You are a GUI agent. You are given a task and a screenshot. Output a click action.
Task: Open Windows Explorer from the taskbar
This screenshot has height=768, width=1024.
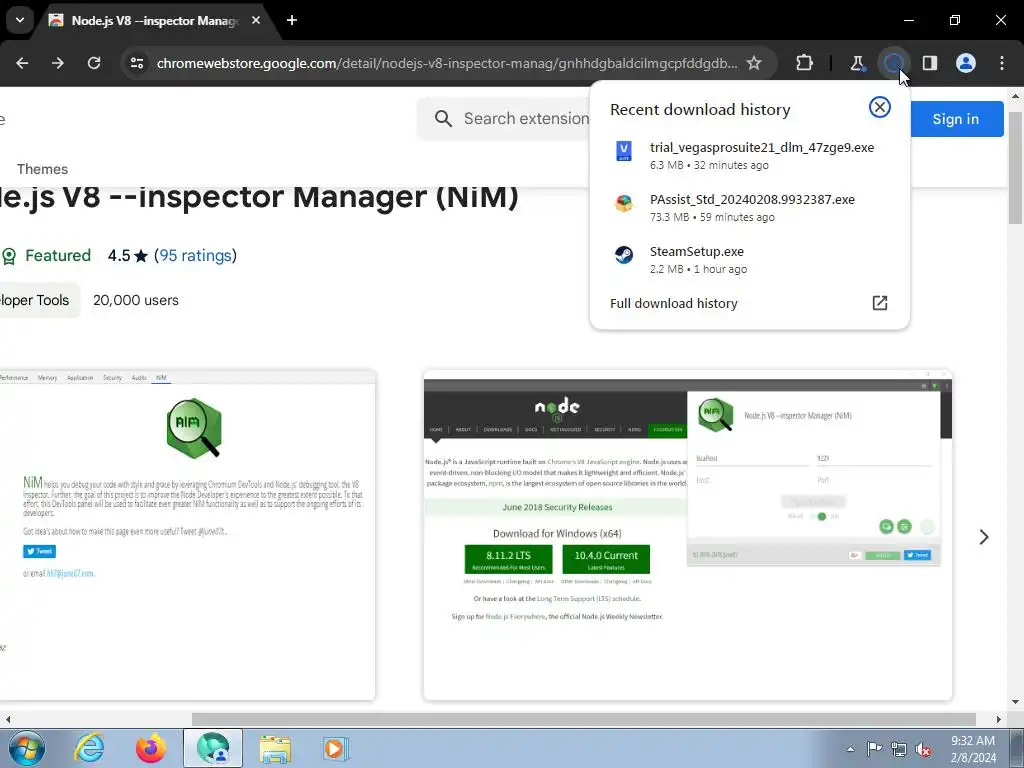click(275, 748)
